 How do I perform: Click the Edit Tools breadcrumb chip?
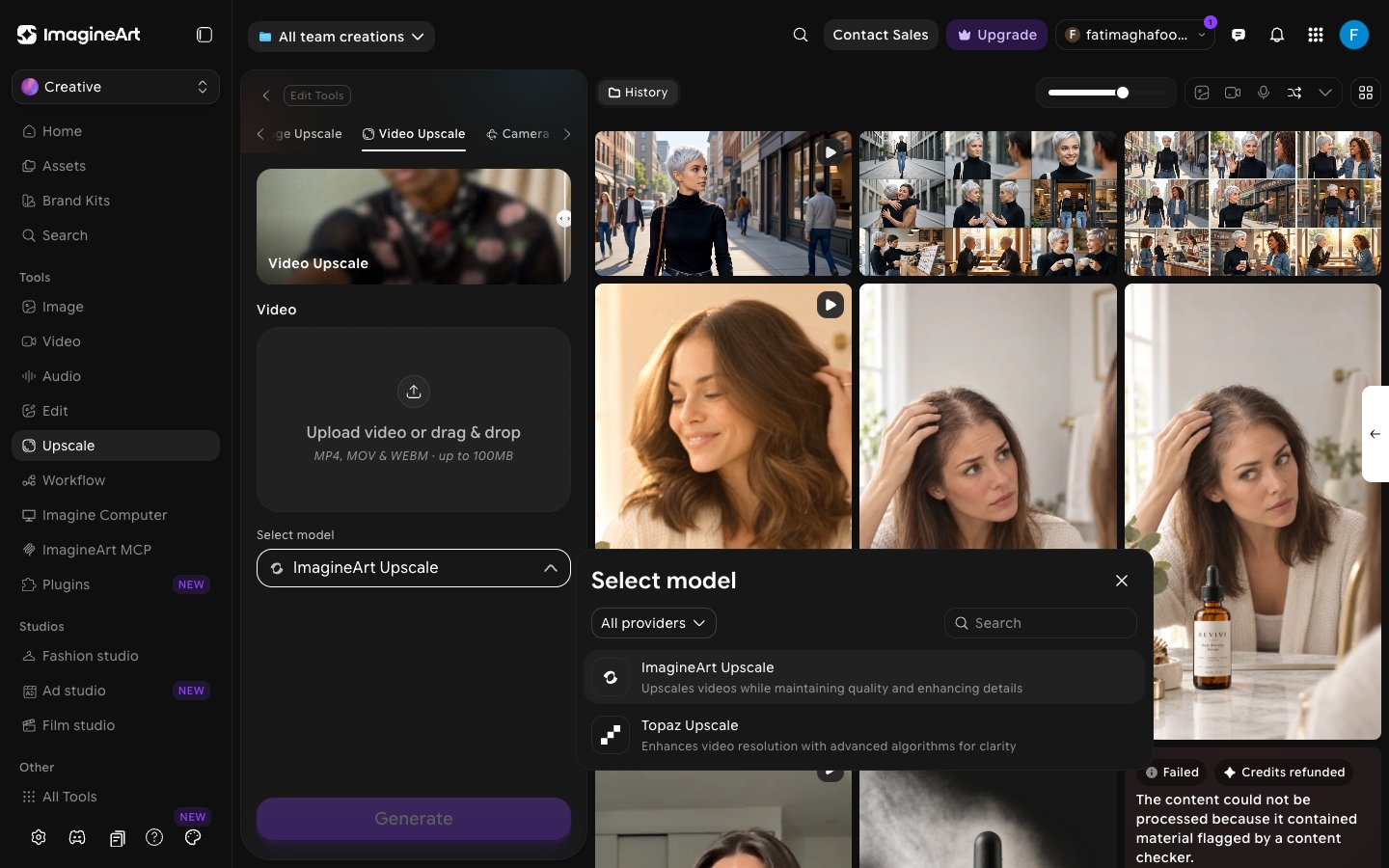point(317,95)
